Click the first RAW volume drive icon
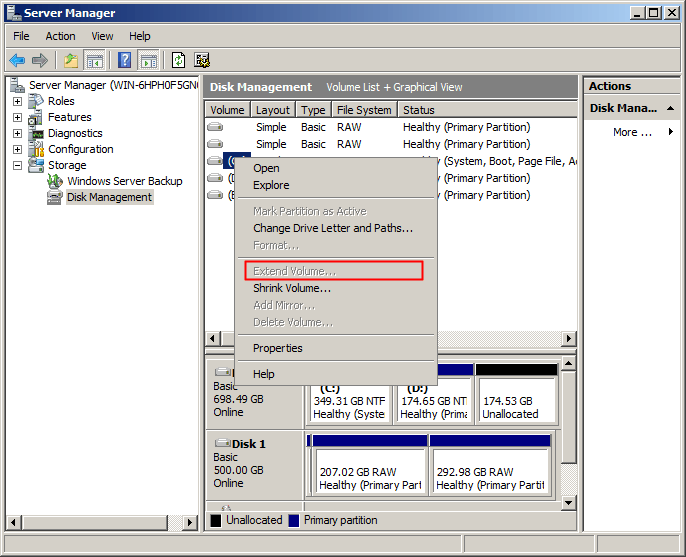The width and height of the screenshot is (686, 557). click(x=215, y=127)
